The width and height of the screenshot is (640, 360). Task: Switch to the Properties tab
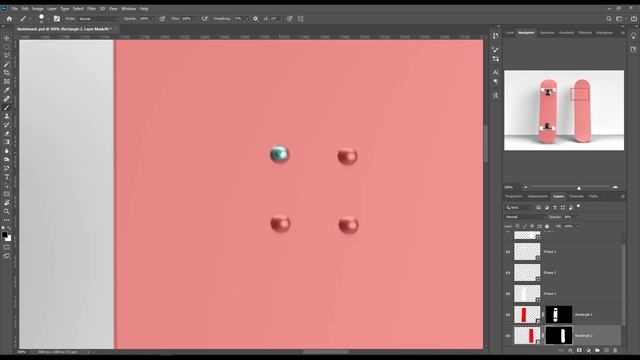coord(514,196)
